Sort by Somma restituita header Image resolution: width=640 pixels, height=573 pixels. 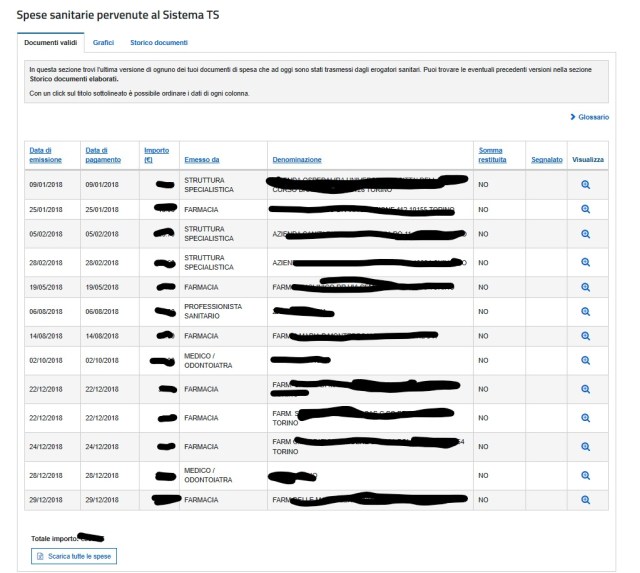click(x=493, y=155)
